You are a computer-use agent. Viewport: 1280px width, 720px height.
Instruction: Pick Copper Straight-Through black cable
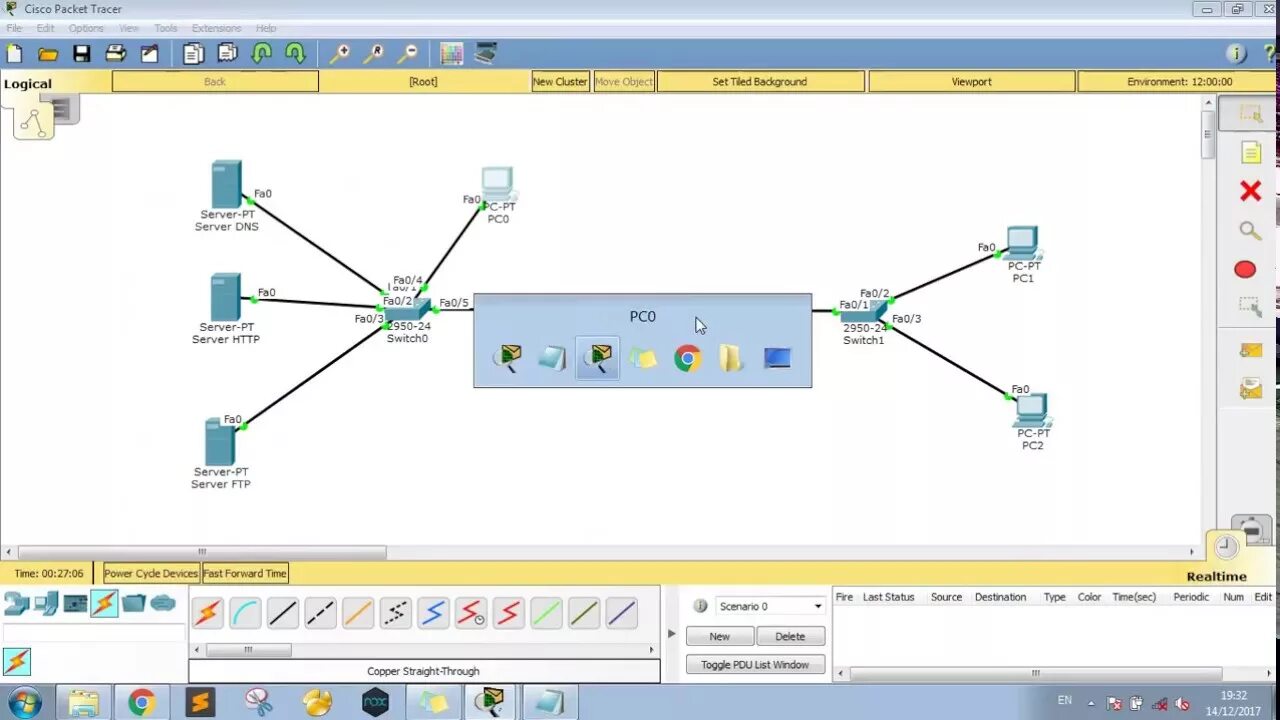click(x=283, y=613)
